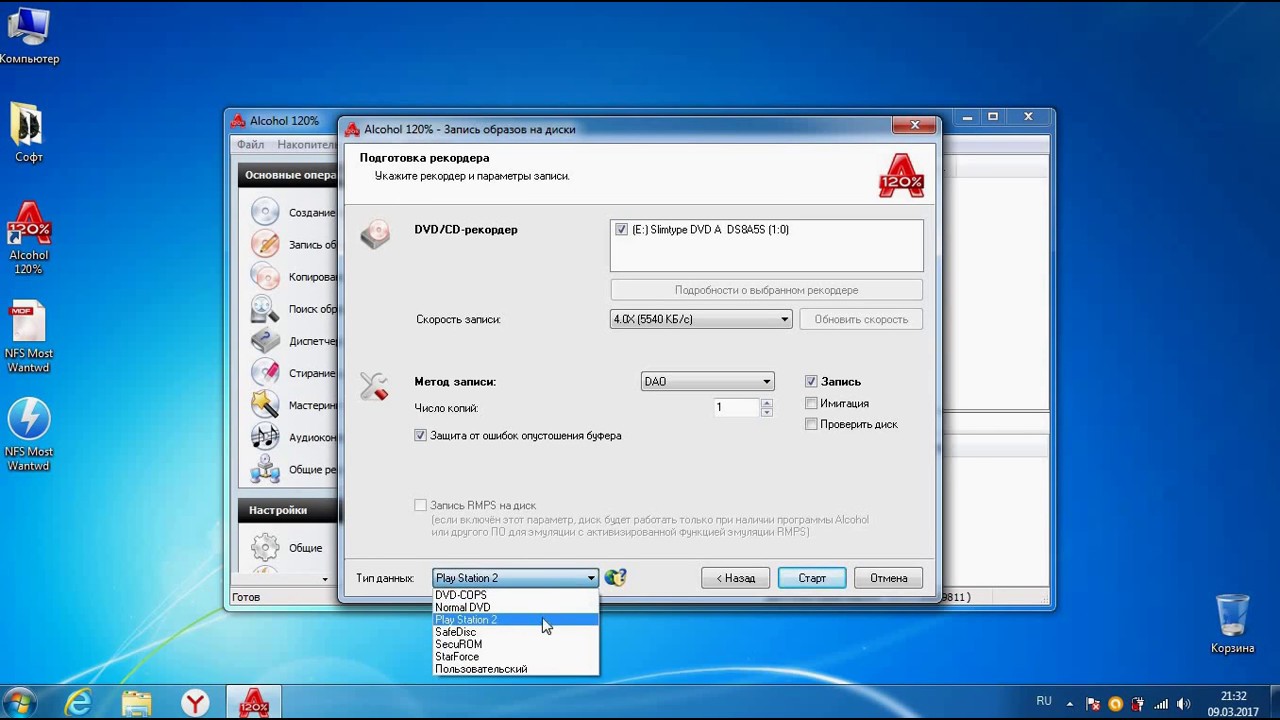Screen dimensions: 1280x720
Task: Choose SecuROM from the list
Action: [x=515, y=644]
